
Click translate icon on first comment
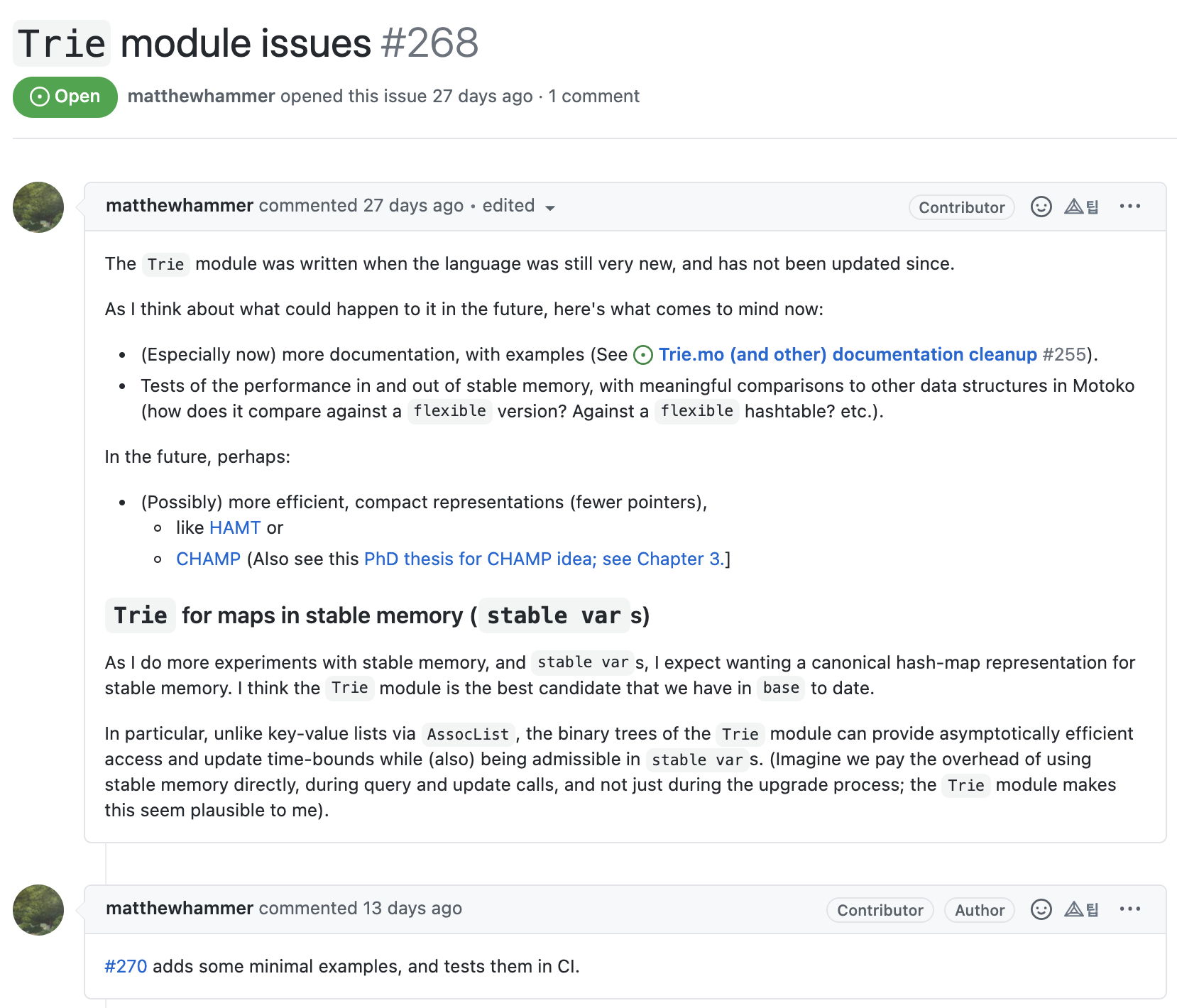click(x=1082, y=207)
